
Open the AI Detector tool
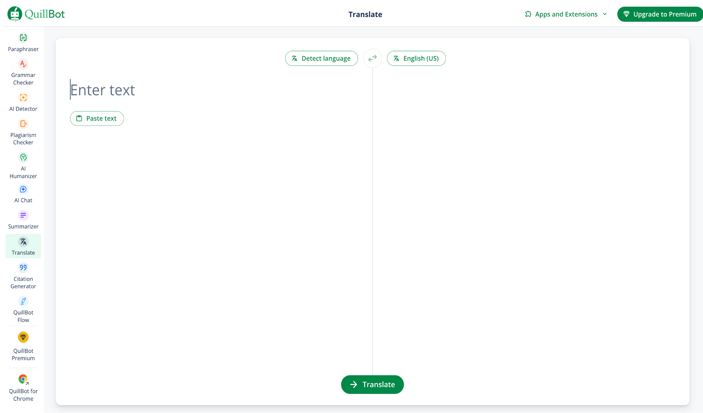point(23,102)
